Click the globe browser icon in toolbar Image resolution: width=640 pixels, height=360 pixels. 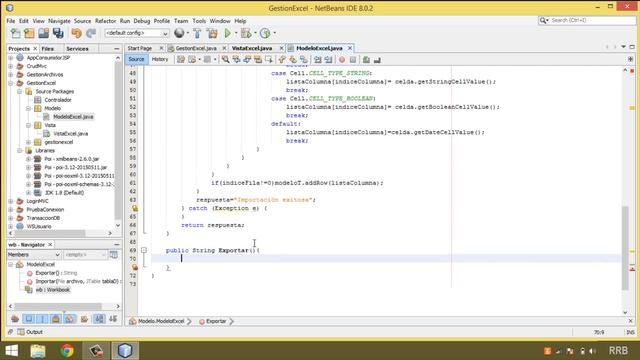(179, 33)
